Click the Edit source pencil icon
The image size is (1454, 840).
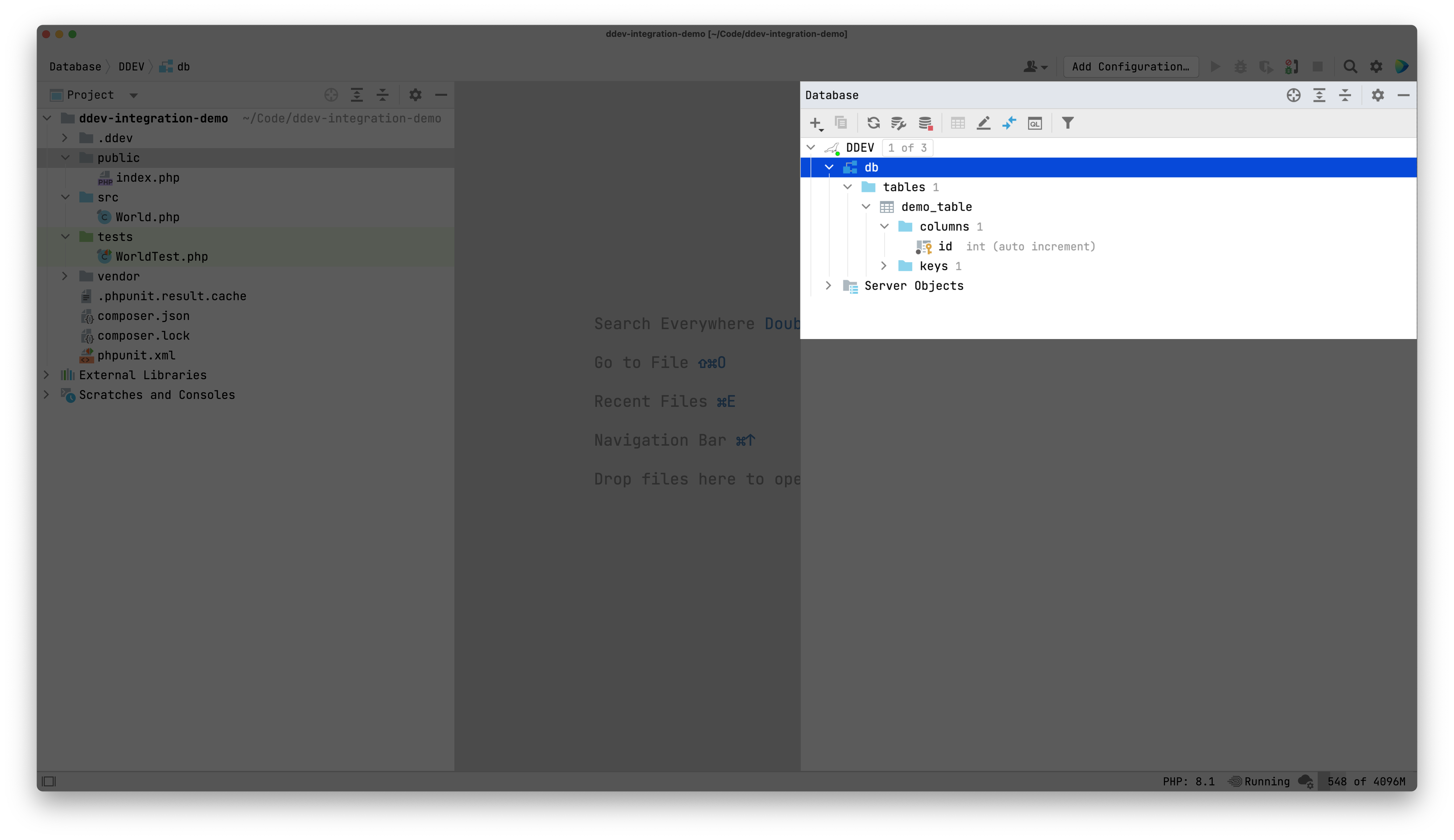click(984, 123)
